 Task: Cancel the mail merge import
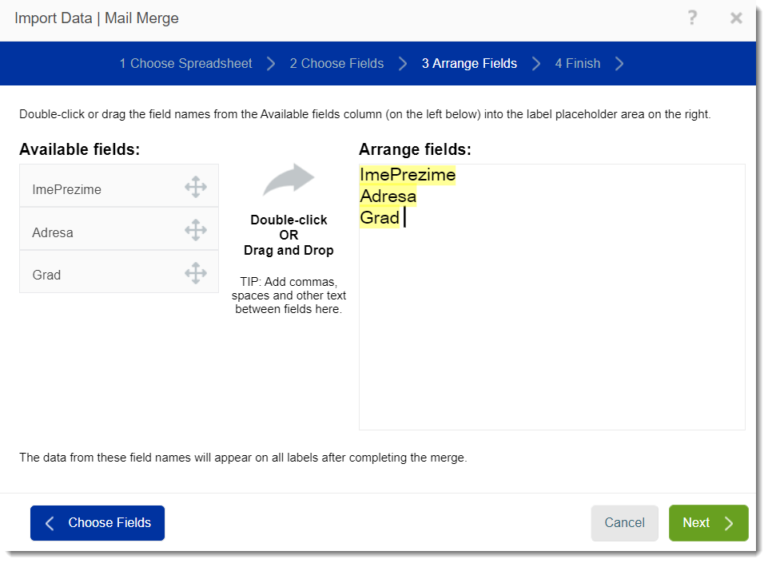(x=624, y=523)
